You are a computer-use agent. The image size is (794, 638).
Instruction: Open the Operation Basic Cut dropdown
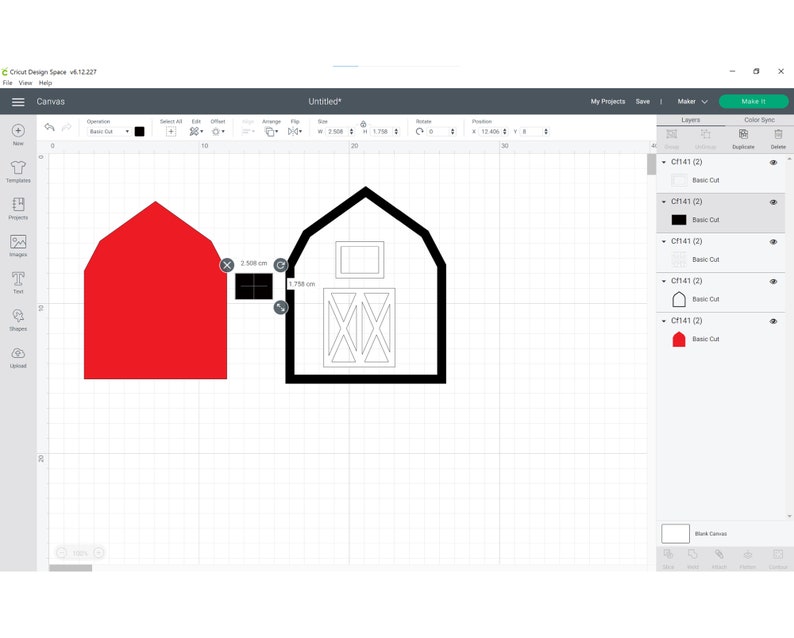[109, 132]
